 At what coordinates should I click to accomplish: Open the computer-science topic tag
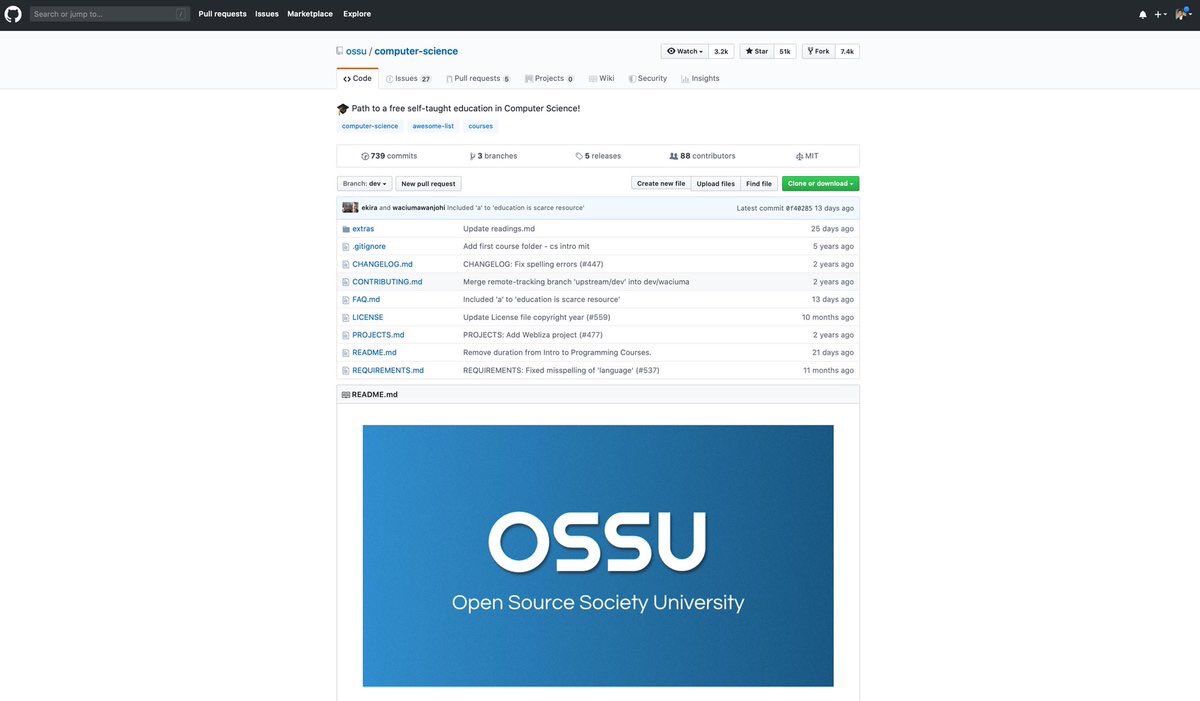(x=370, y=126)
